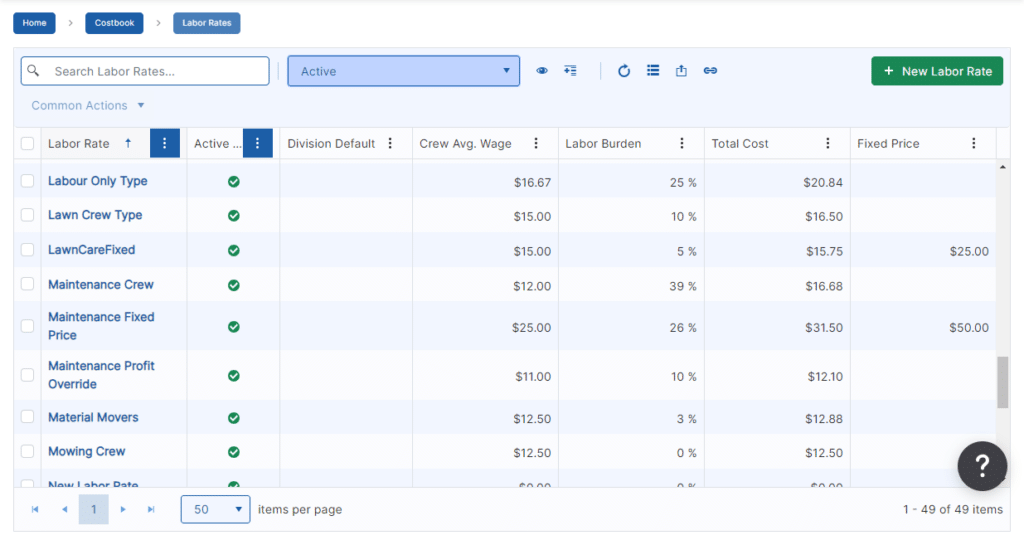Viewport: 1024px width, 545px height.
Task: Tick the Material Movers row checkbox
Action: pyautogui.click(x=28, y=418)
